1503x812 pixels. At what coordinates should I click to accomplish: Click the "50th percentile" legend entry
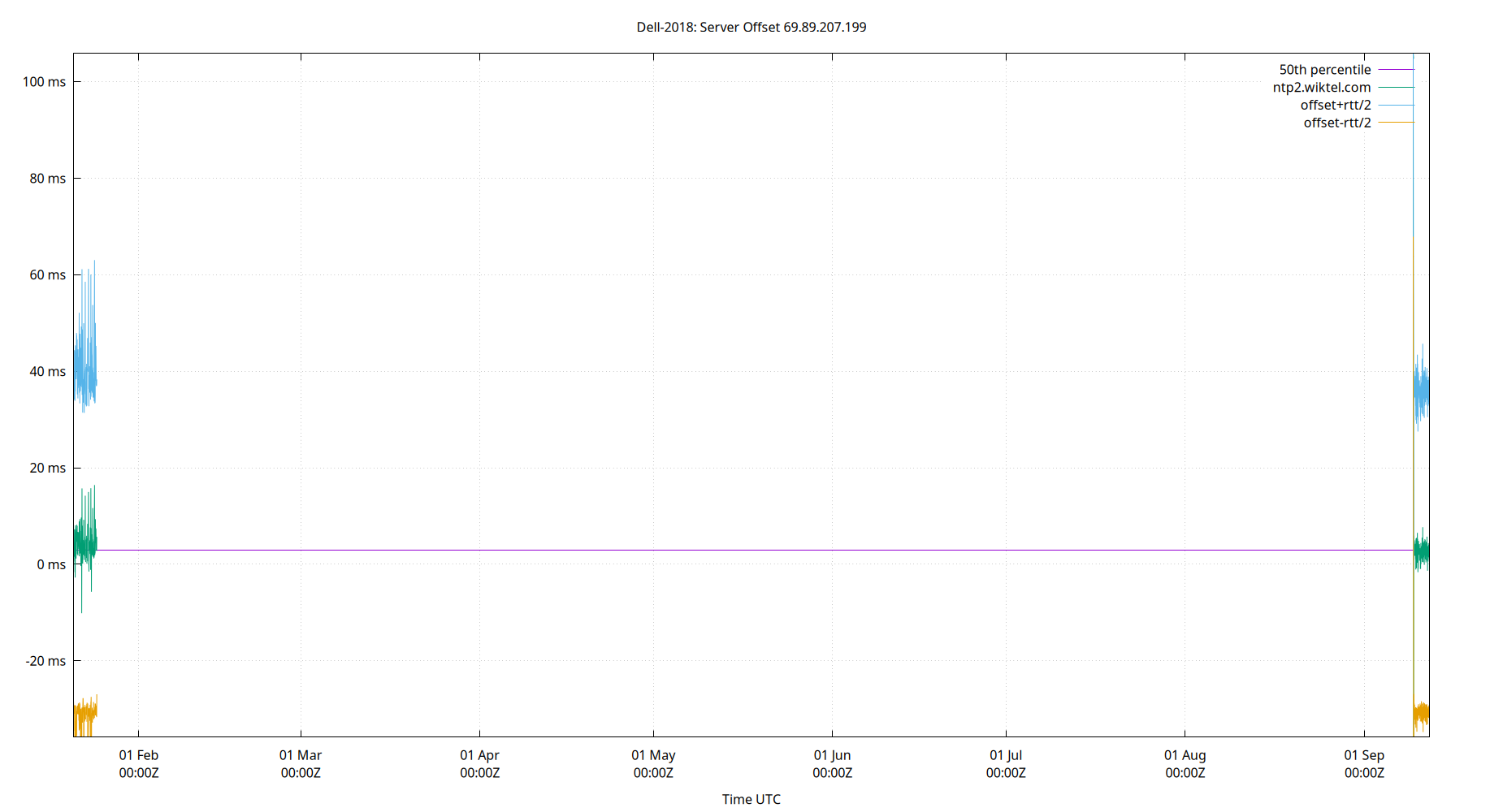pos(1324,69)
